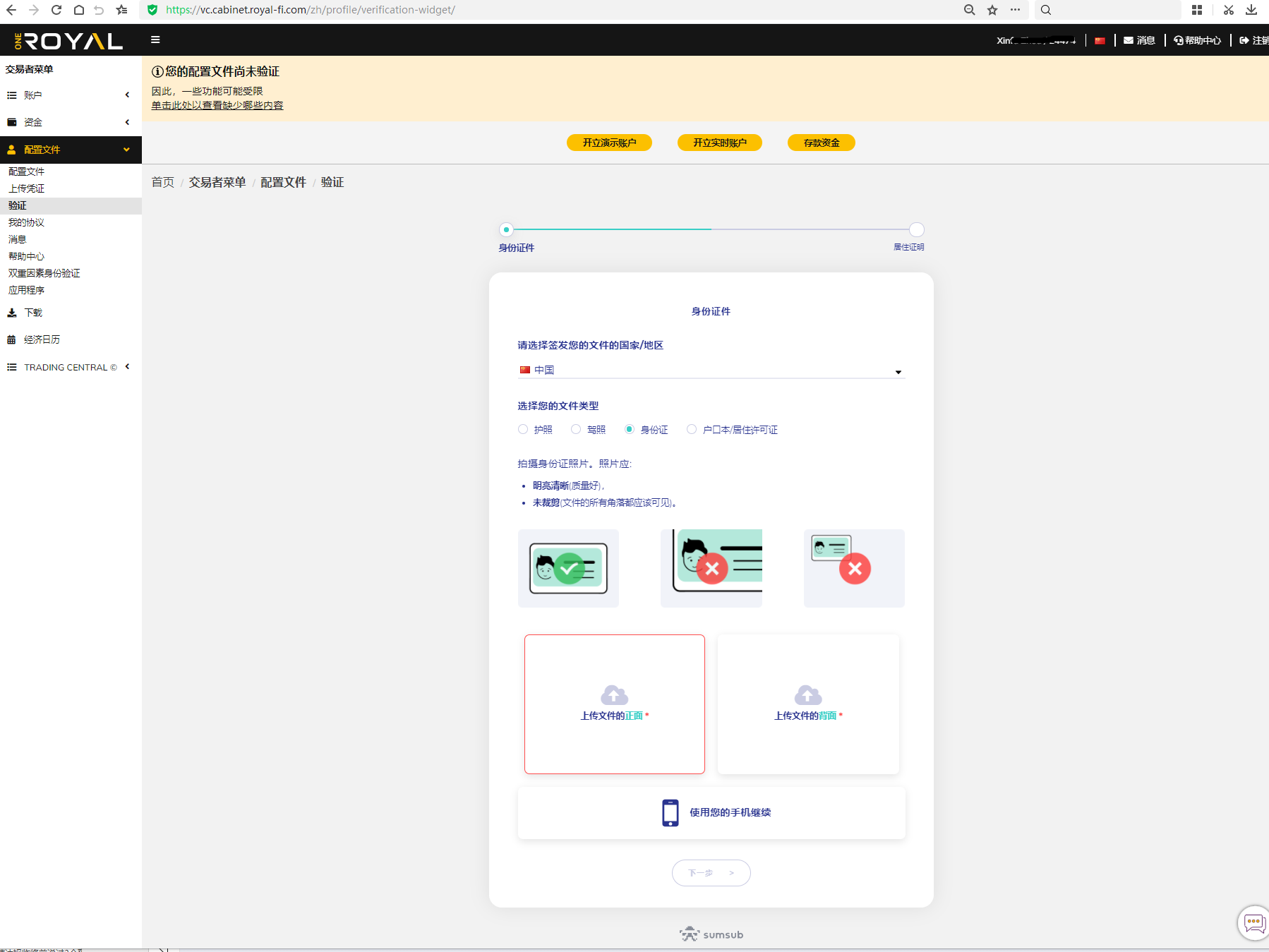
Task: Click the browser back arrow
Action: (11, 10)
